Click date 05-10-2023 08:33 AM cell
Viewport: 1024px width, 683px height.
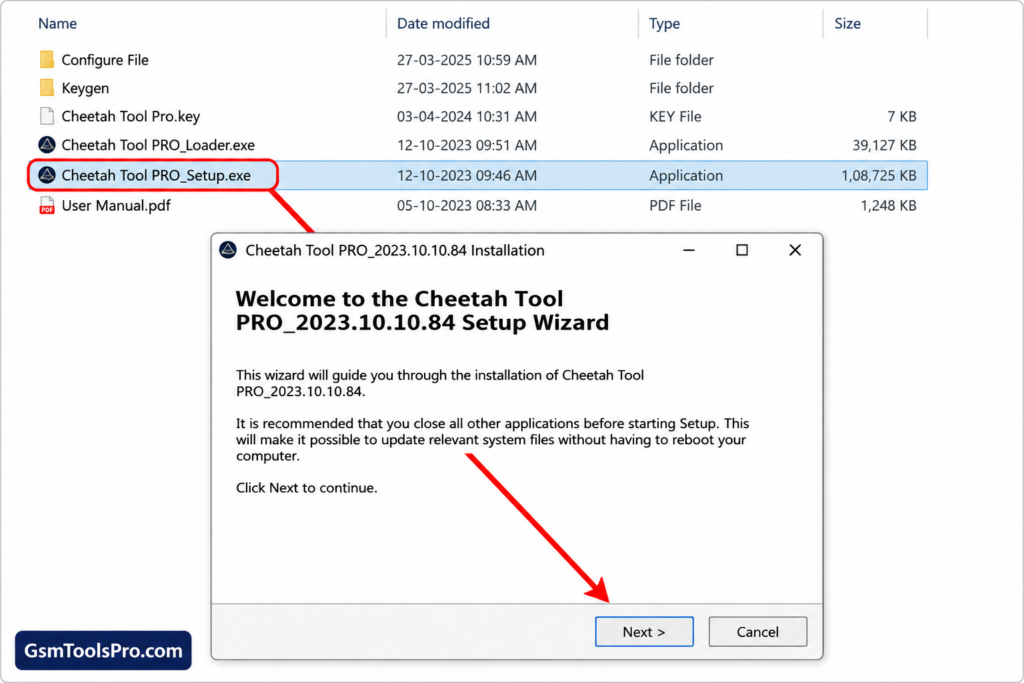tap(467, 206)
